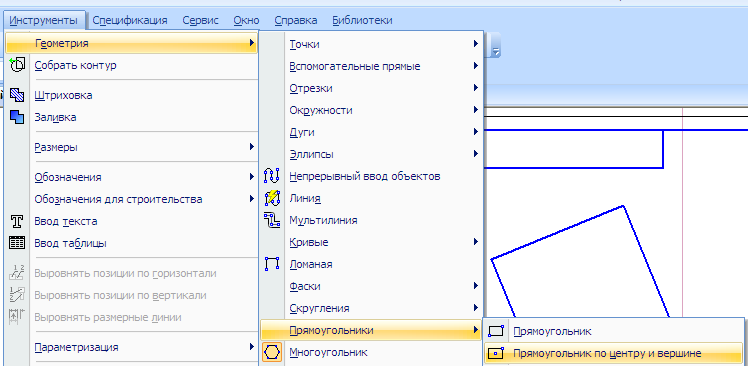
Task: Choose Ввод текста menu entry text
Action: pos(66,221)
